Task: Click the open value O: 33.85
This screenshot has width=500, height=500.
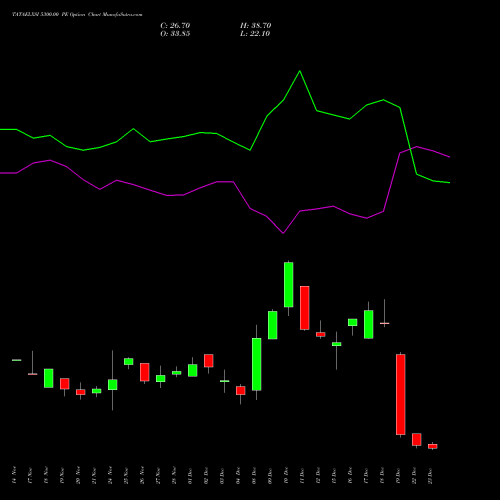Action: (175, 34)
